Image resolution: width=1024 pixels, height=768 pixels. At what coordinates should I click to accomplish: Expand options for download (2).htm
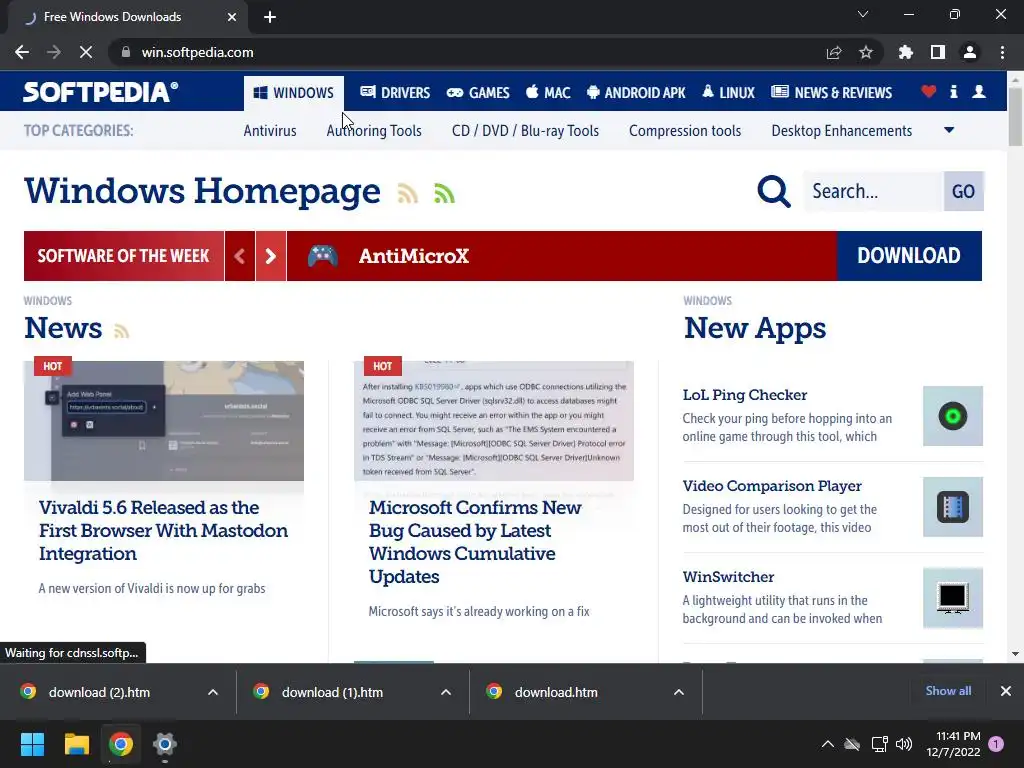point(213,692)
